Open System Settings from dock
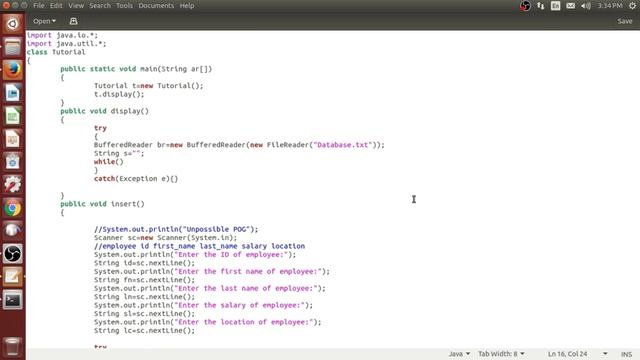This screenshot has width=640, height=360. click(13, 185)
